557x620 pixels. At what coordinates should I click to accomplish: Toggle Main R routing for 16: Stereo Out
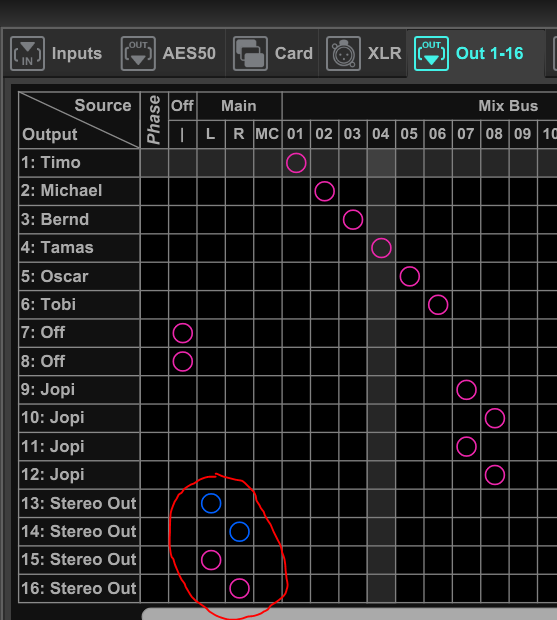pyautogui.click(x=240, y=588)
